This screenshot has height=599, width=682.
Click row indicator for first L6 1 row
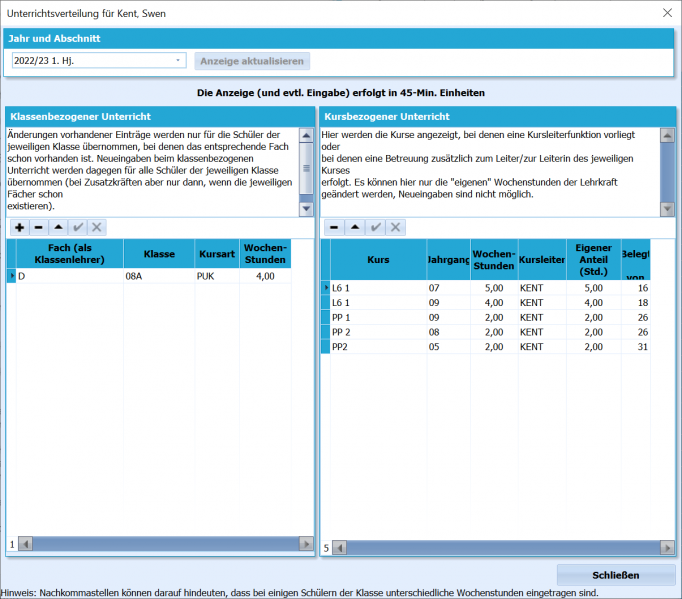click(326, 288)
